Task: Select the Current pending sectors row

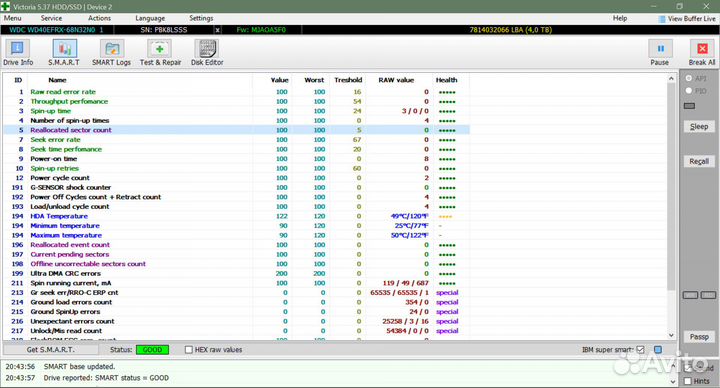Action: [236, 254]
